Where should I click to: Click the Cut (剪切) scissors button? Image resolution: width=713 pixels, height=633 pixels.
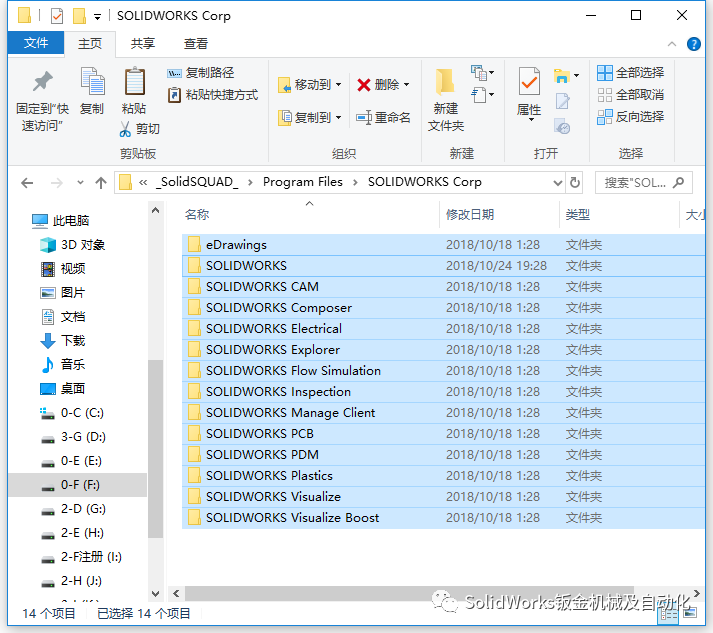tap(139, 129)
